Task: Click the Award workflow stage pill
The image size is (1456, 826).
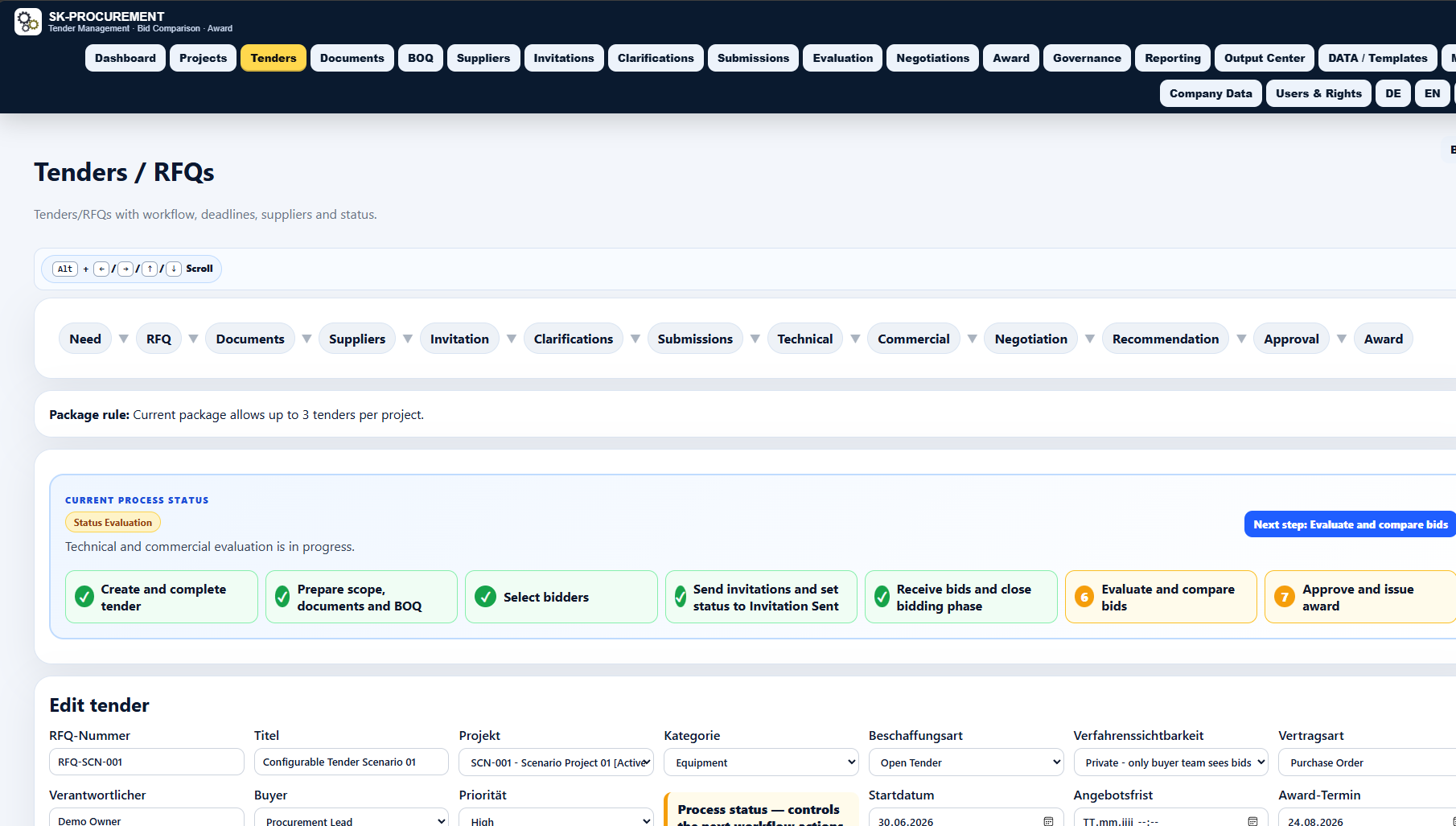Action: tap(1384, 339)
